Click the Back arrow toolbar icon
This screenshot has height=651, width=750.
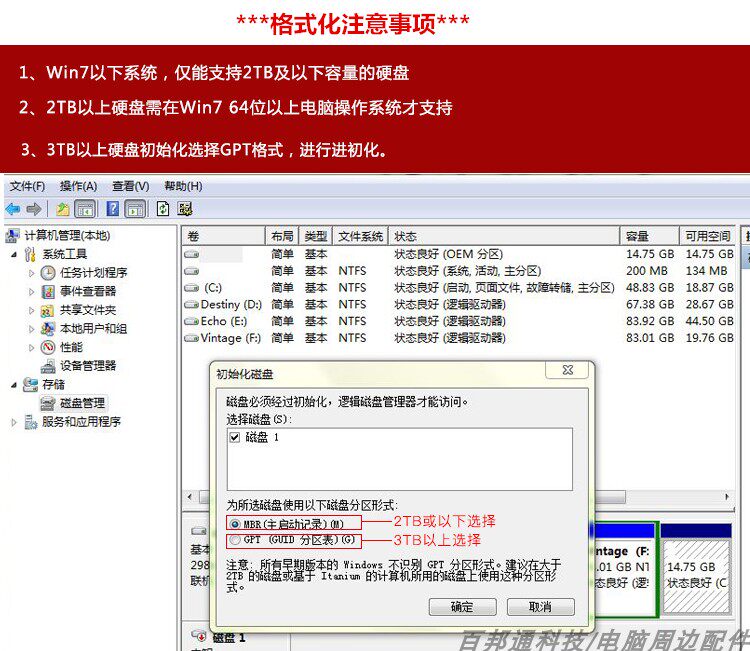pos(13,209)
